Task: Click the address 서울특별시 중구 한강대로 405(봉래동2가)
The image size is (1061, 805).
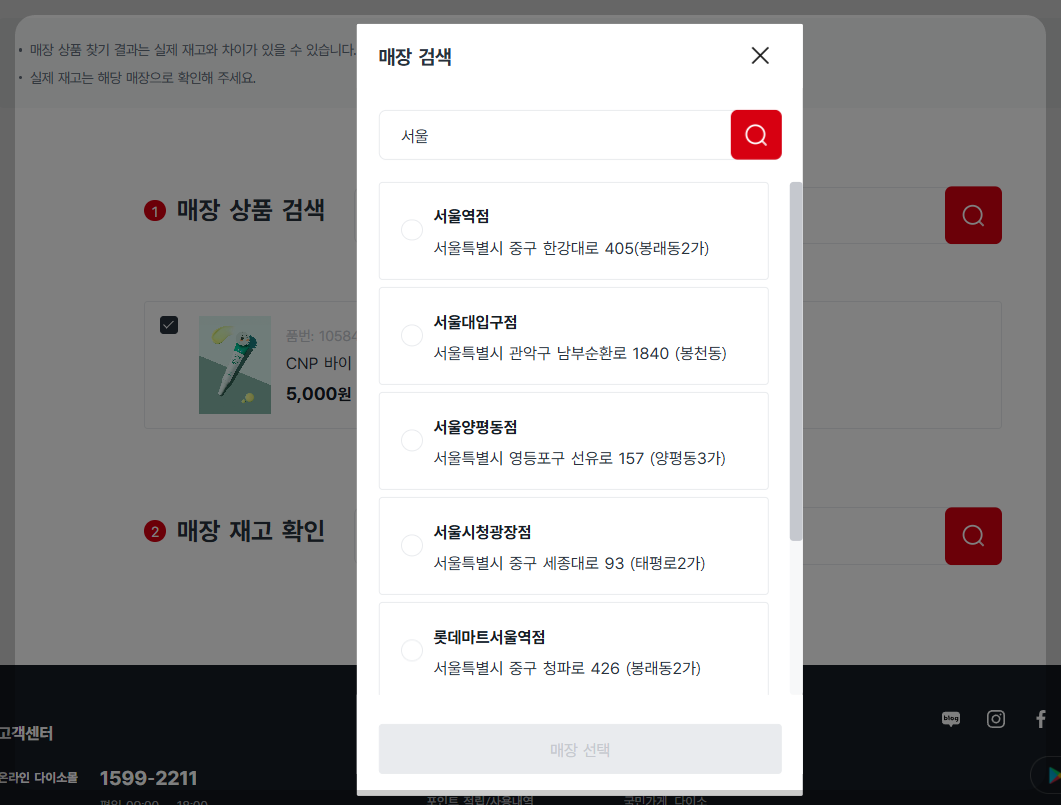Action: pos(571,248)
